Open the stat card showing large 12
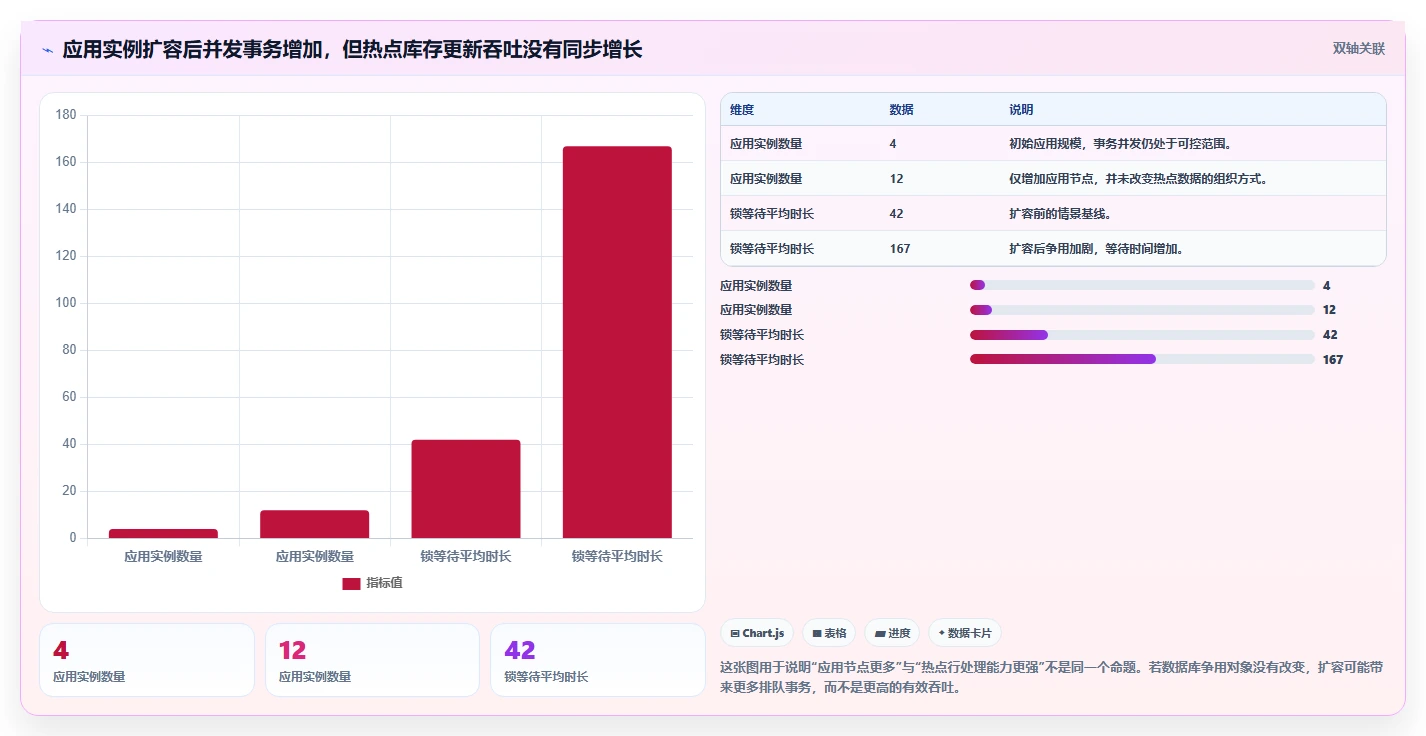 (x=372, y=660)
